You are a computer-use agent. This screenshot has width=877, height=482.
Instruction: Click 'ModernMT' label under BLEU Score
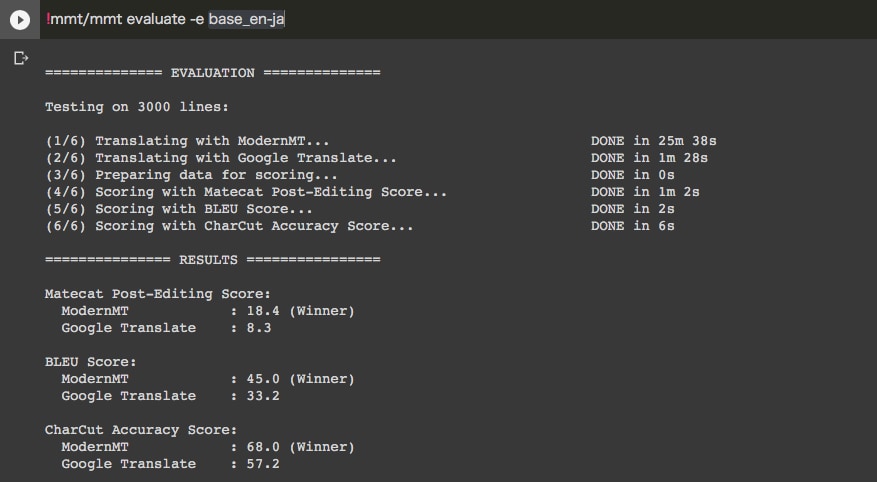95,379
